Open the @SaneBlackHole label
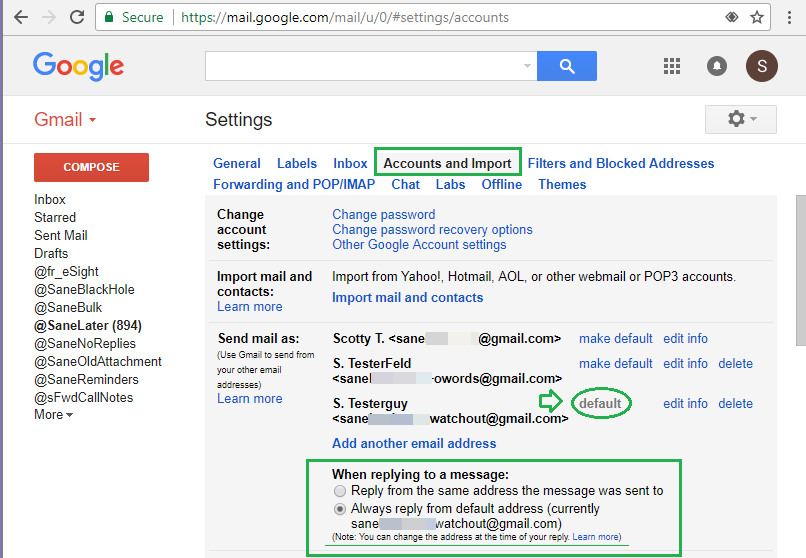 [84, 289]
